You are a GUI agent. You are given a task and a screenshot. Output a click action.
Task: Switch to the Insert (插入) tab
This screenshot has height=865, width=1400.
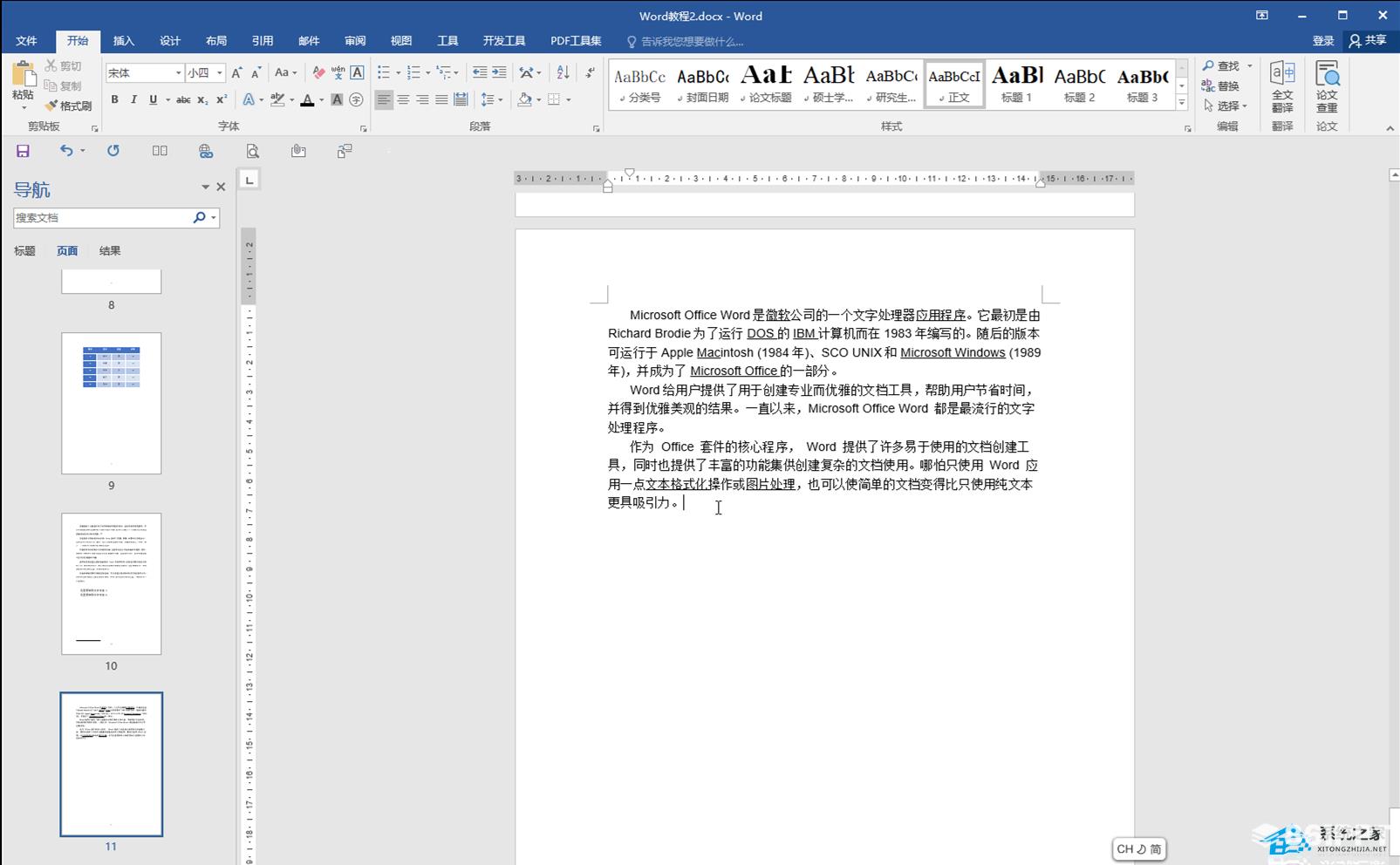click(124, 41)
